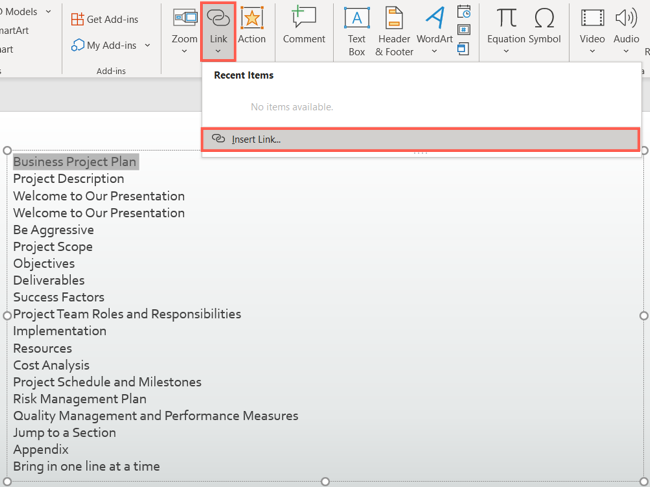This screenshot has height=487, width=650.
Task: Click the 3D Models button
Action: click(19, 12)
